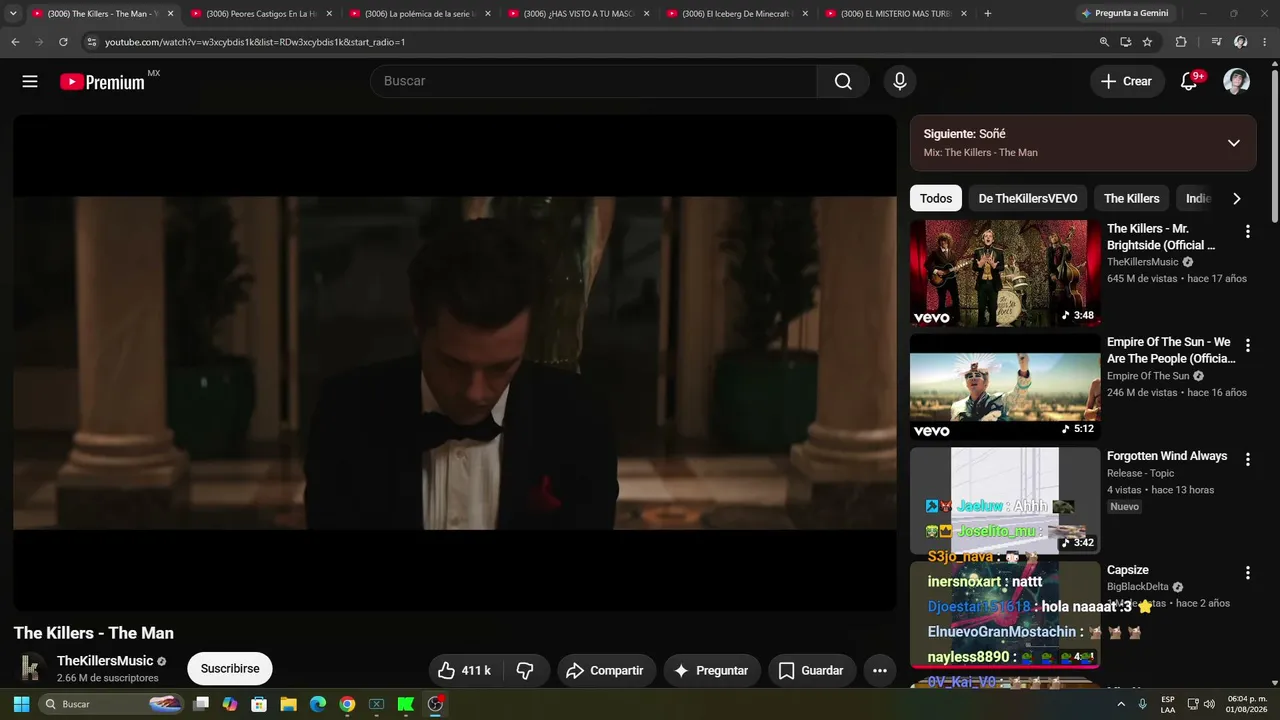Open options for Capsize video
Screen dimensions: 1280x720
point(1247,573)
